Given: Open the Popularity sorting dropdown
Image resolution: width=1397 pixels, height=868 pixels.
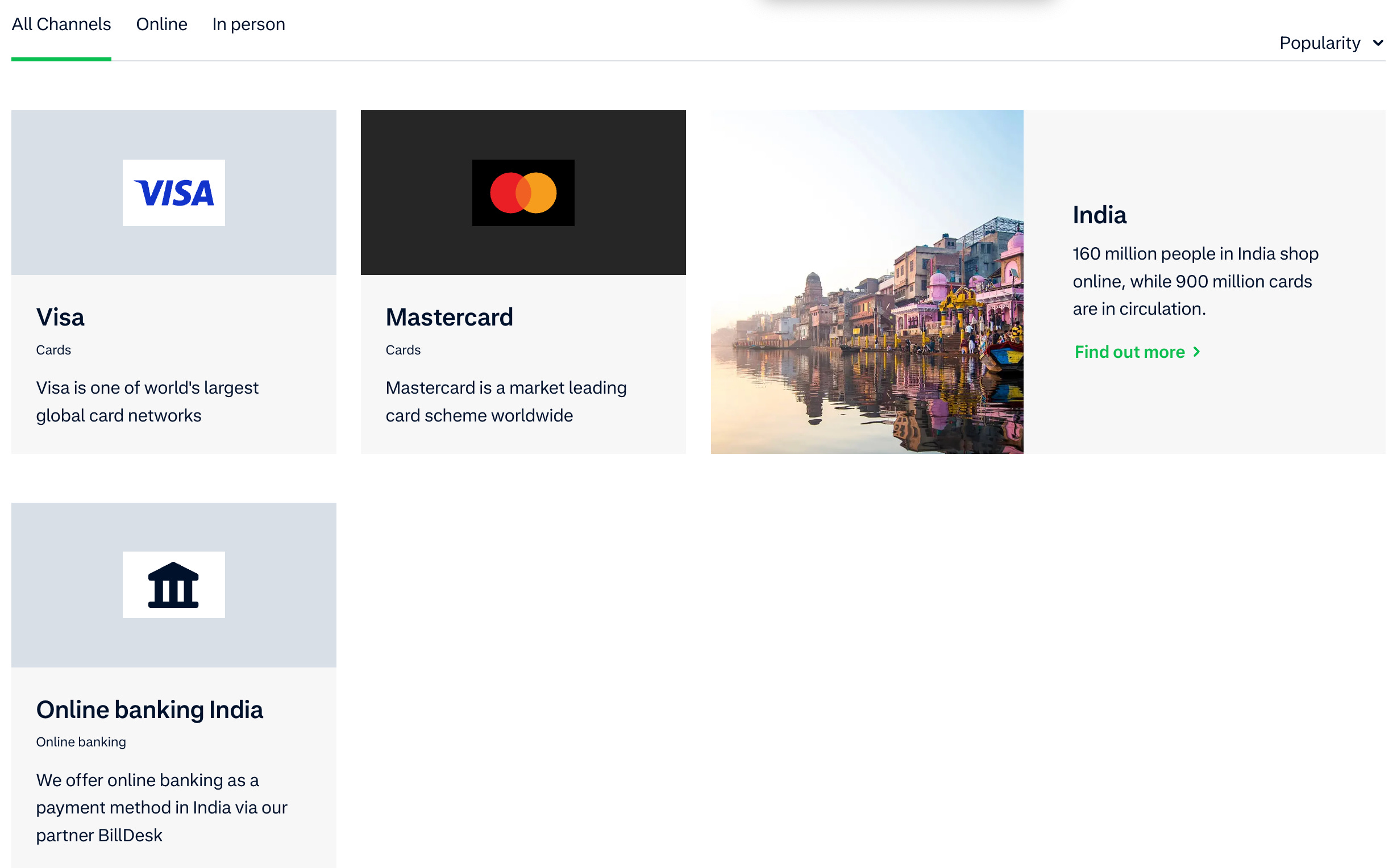Looking at the screenshot, I should click(1331, 43).
